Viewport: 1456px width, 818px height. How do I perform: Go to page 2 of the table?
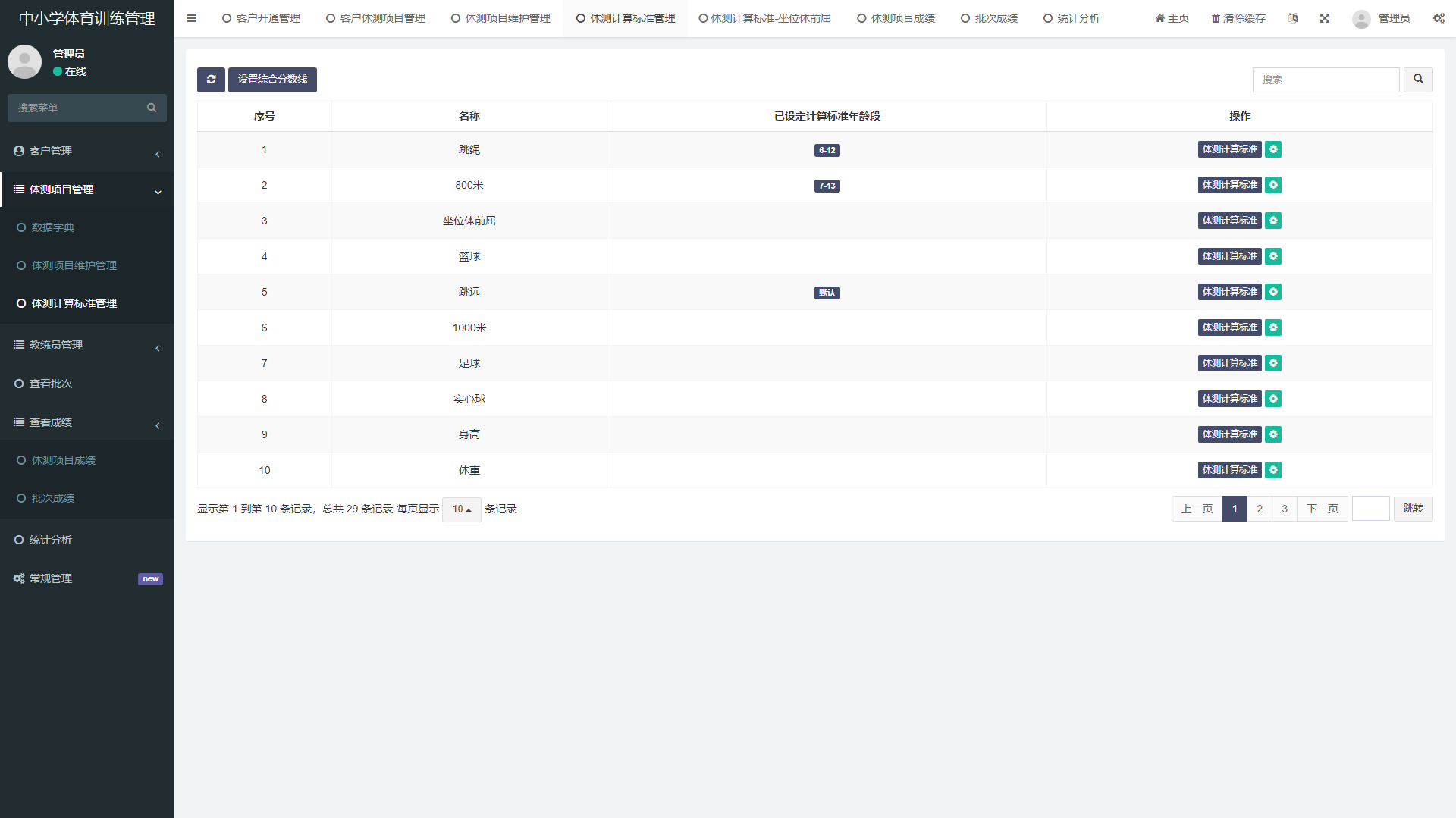(x=1260, y=509)
